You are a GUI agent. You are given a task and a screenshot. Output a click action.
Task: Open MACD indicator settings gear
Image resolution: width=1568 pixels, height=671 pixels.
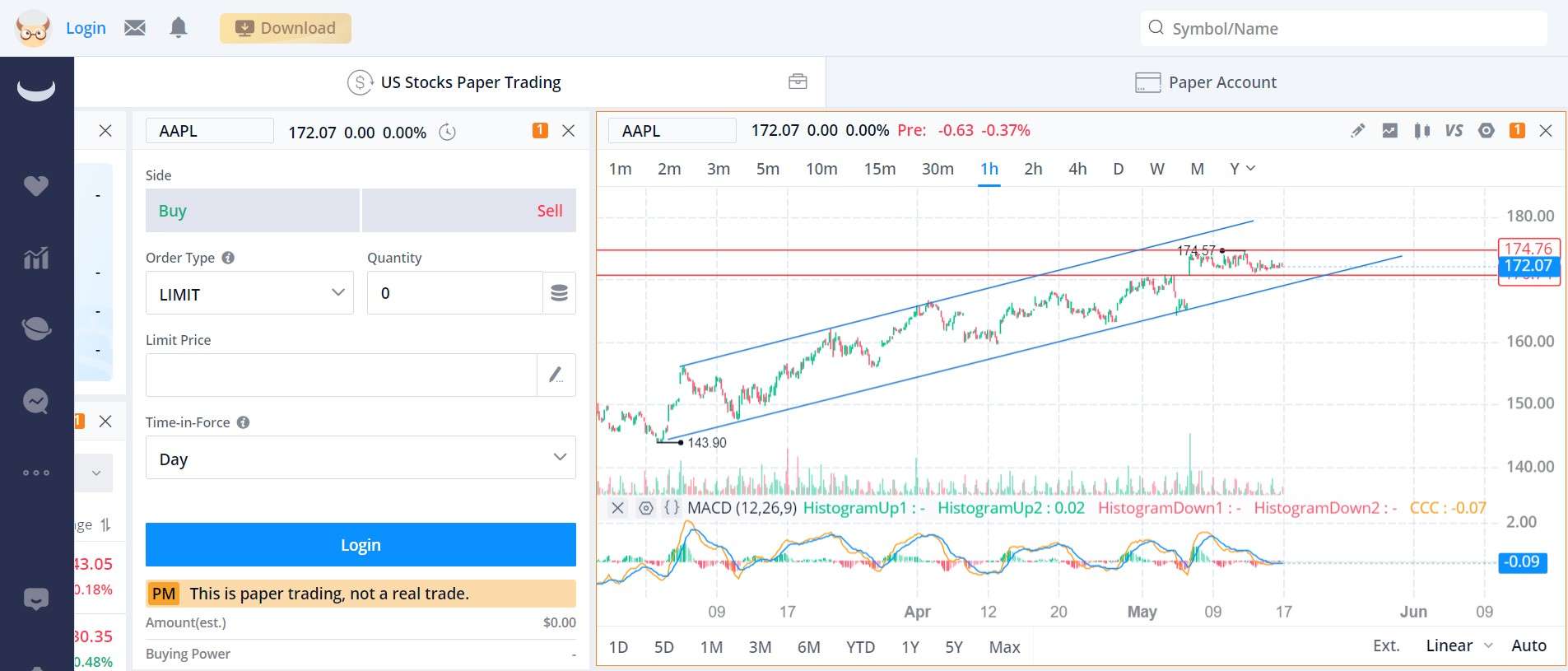(646, 508)
